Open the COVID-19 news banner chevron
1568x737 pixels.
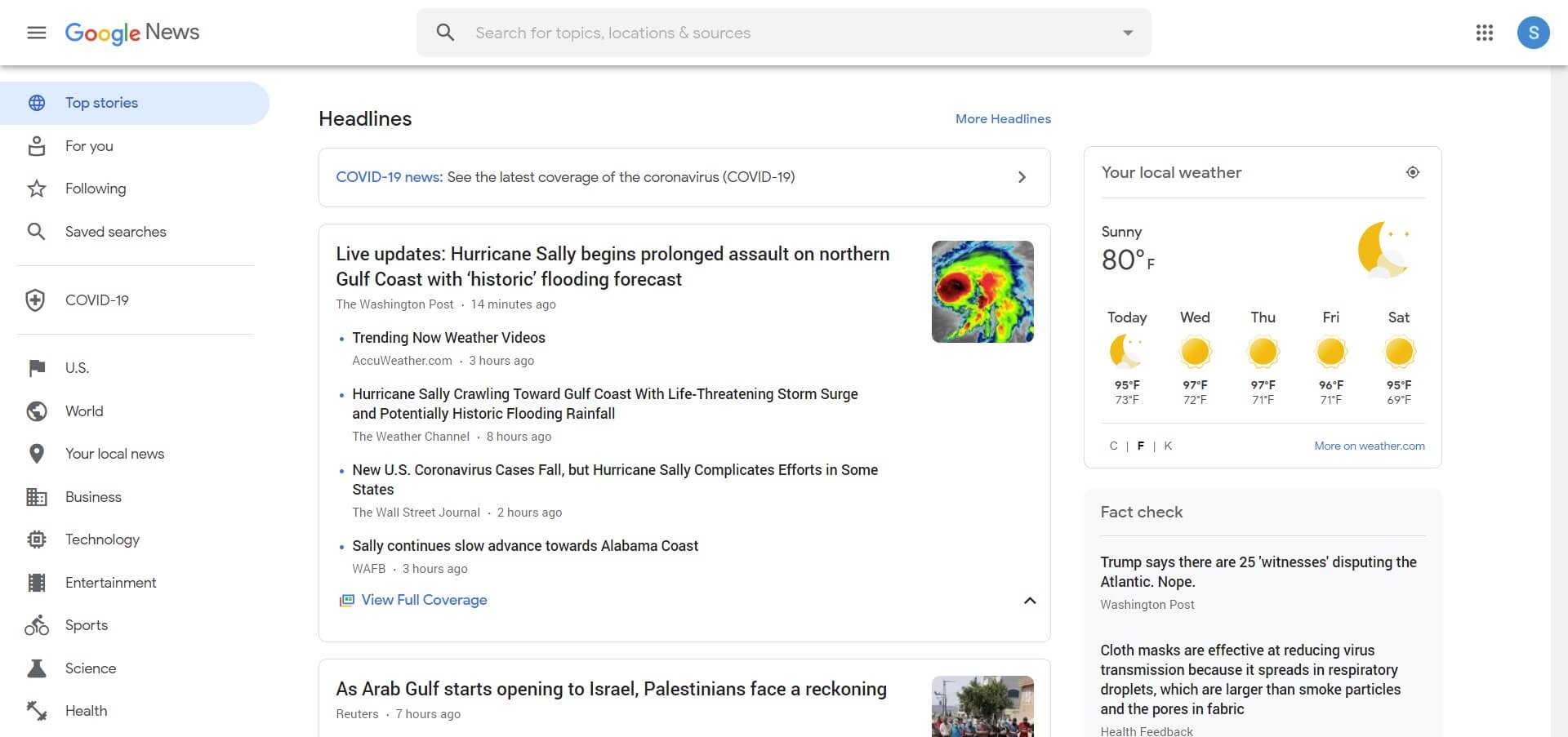click(x=1022, y=177)
